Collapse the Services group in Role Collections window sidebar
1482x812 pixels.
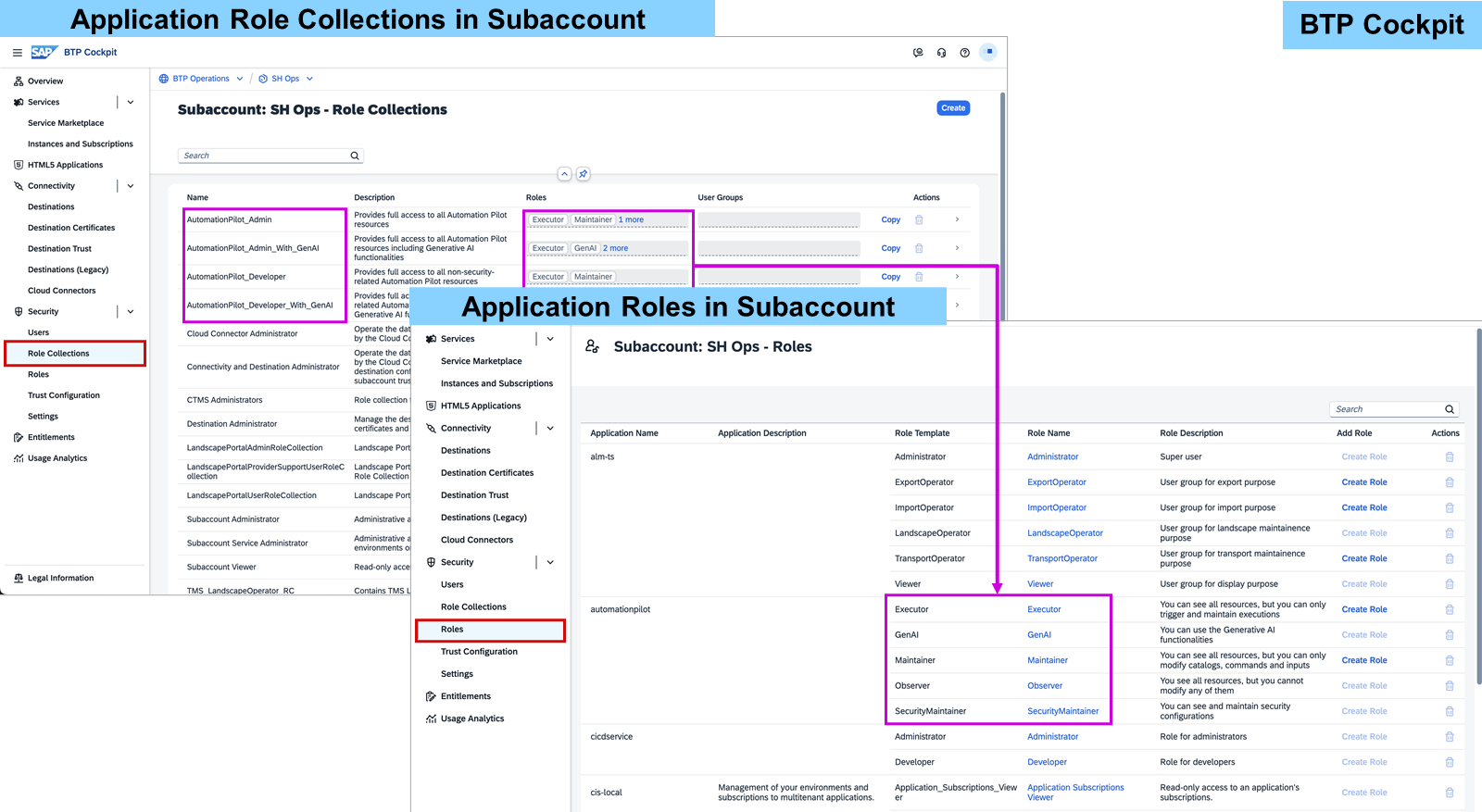(131, 102)
